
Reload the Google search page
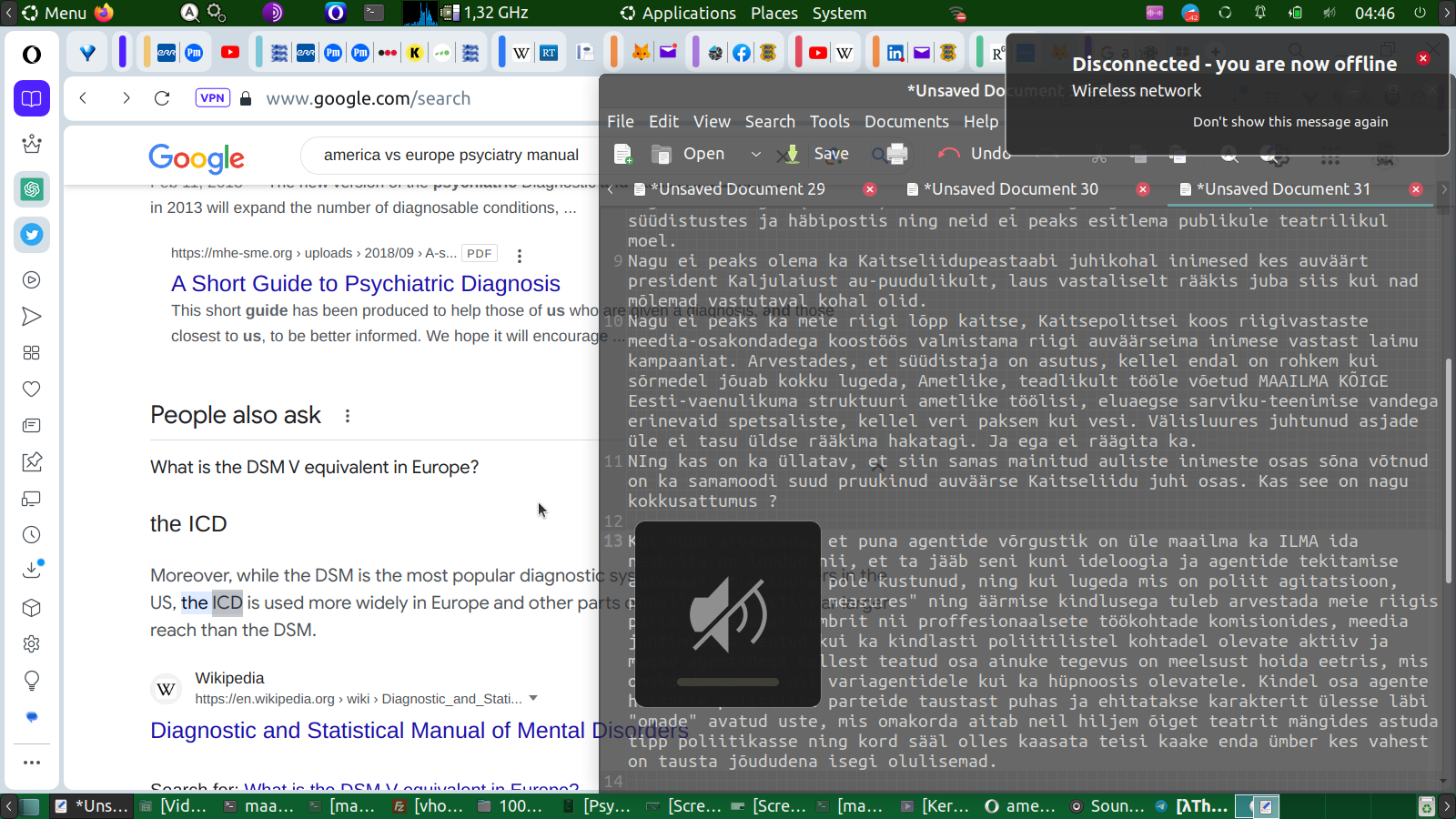pos(162,98)
